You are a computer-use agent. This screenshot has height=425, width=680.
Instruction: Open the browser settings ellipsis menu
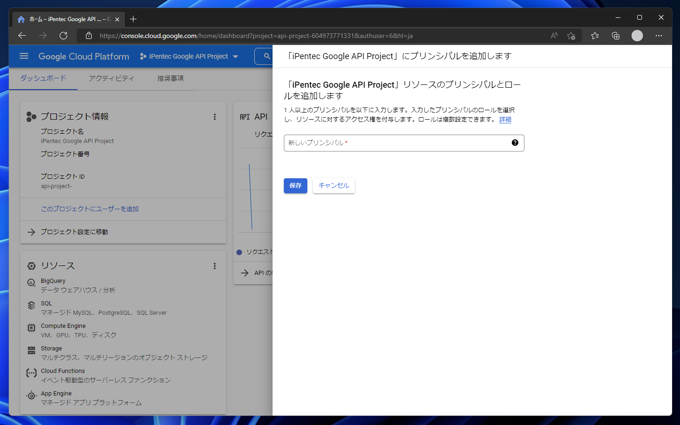(x=659, y=36)
